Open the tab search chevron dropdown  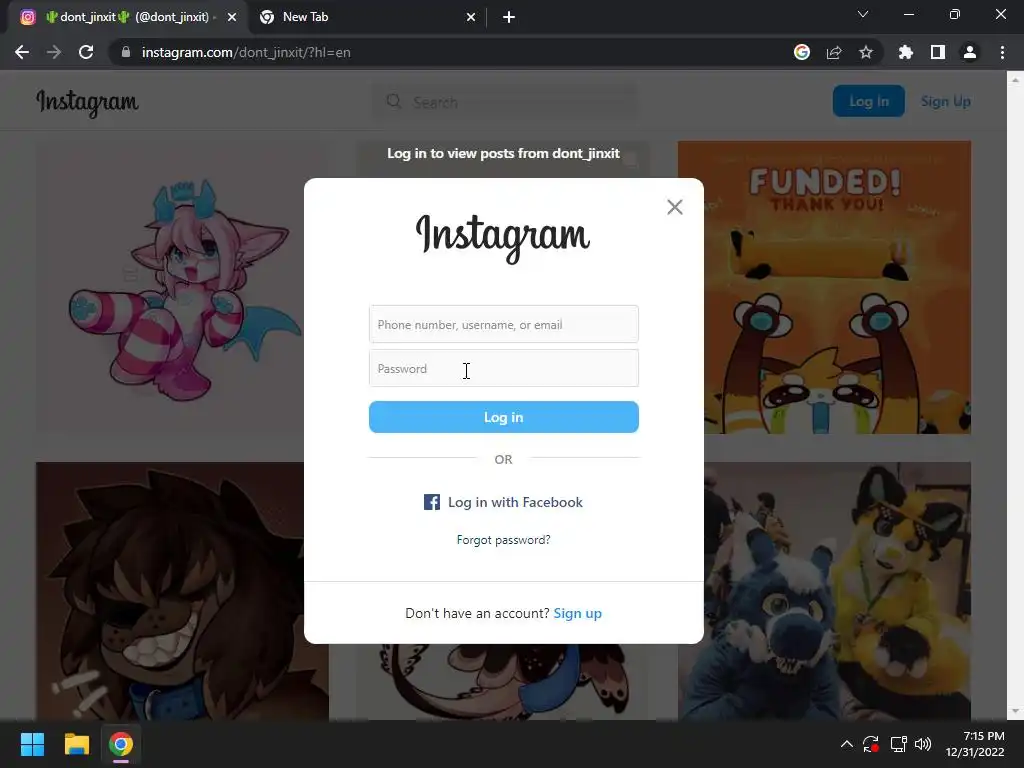click(863, 14)
